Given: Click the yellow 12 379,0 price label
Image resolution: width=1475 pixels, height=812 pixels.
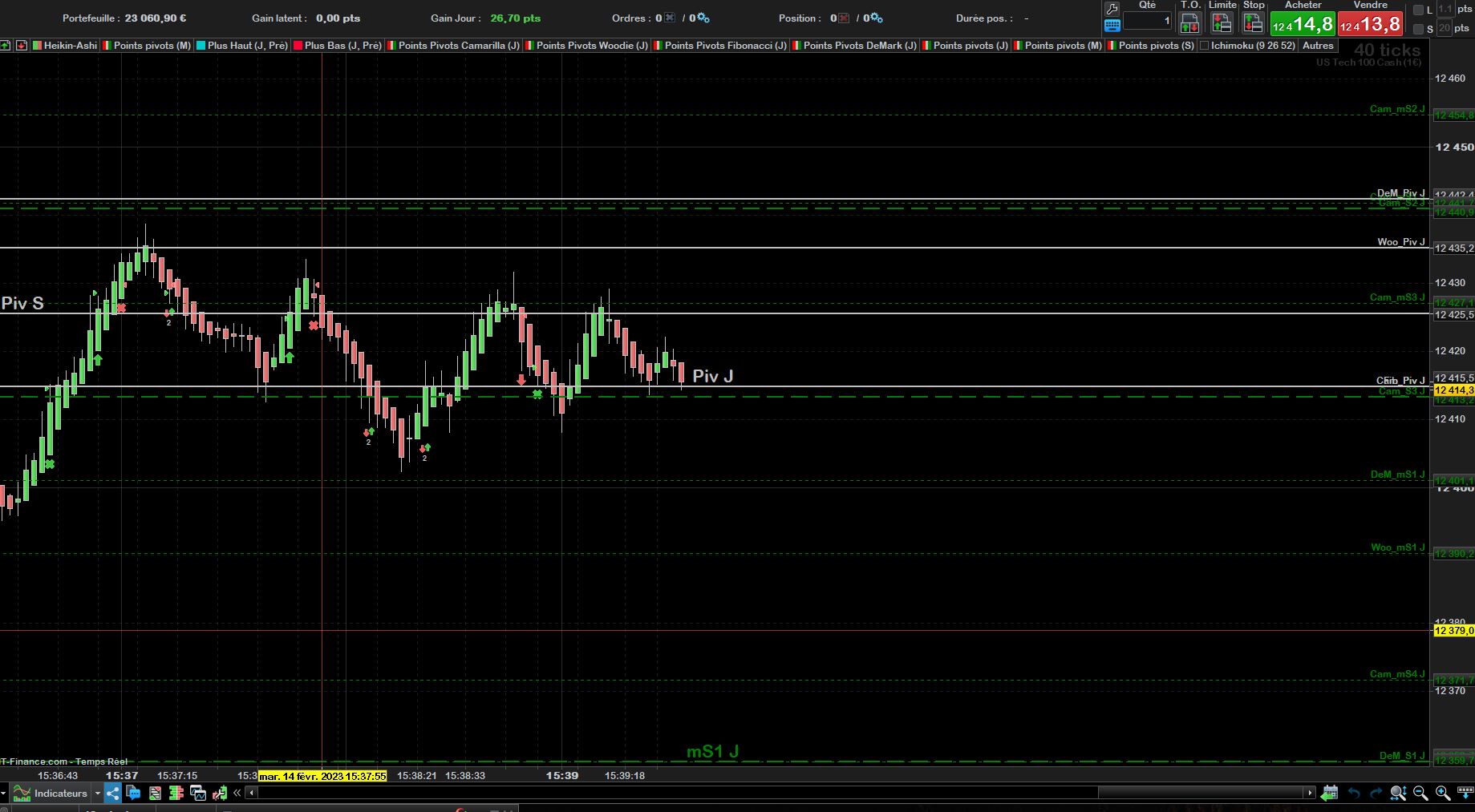Looking at the screenshot, I should coord(1454,631).
